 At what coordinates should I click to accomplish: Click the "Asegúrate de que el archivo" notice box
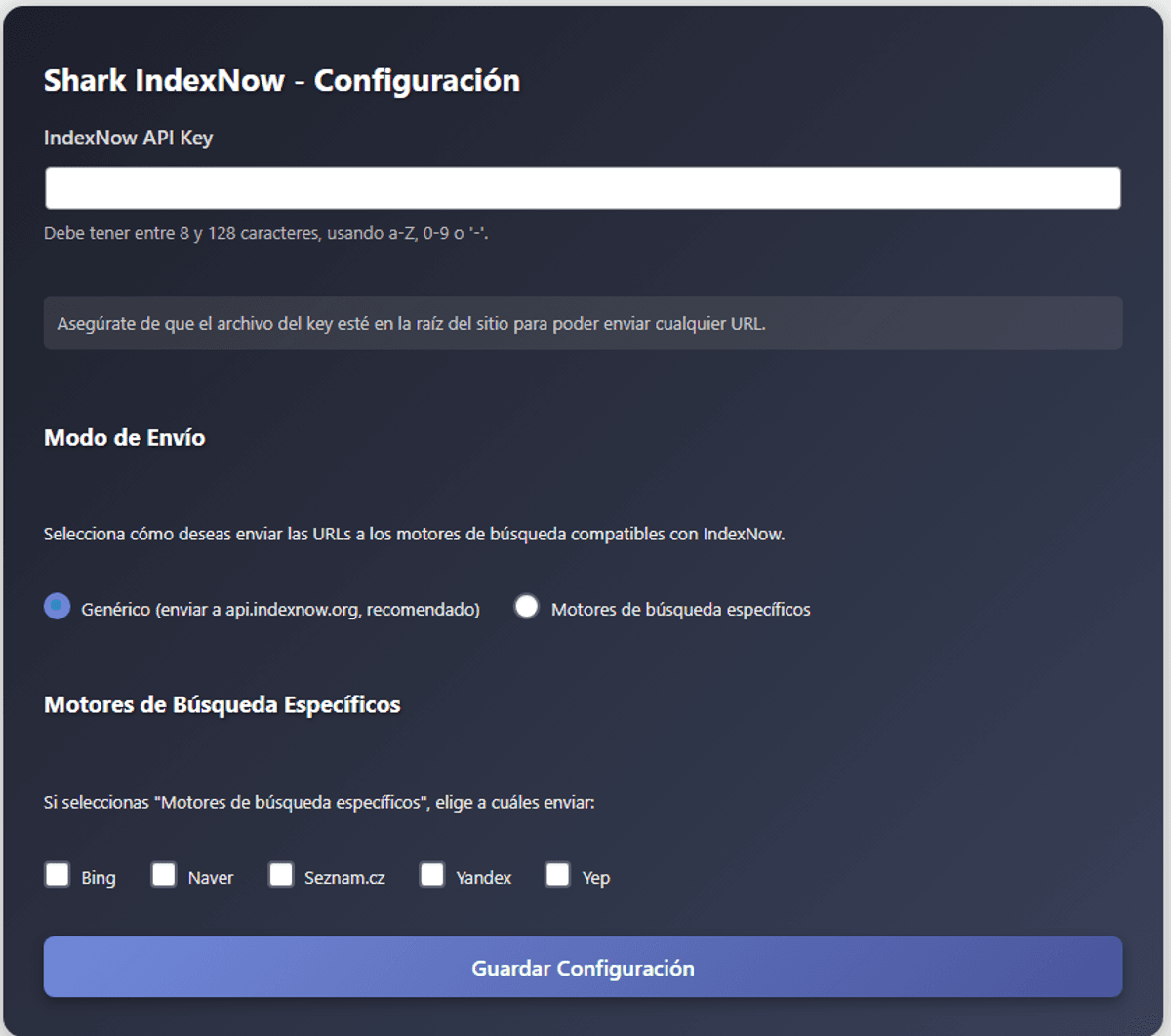tap(583, 323)
